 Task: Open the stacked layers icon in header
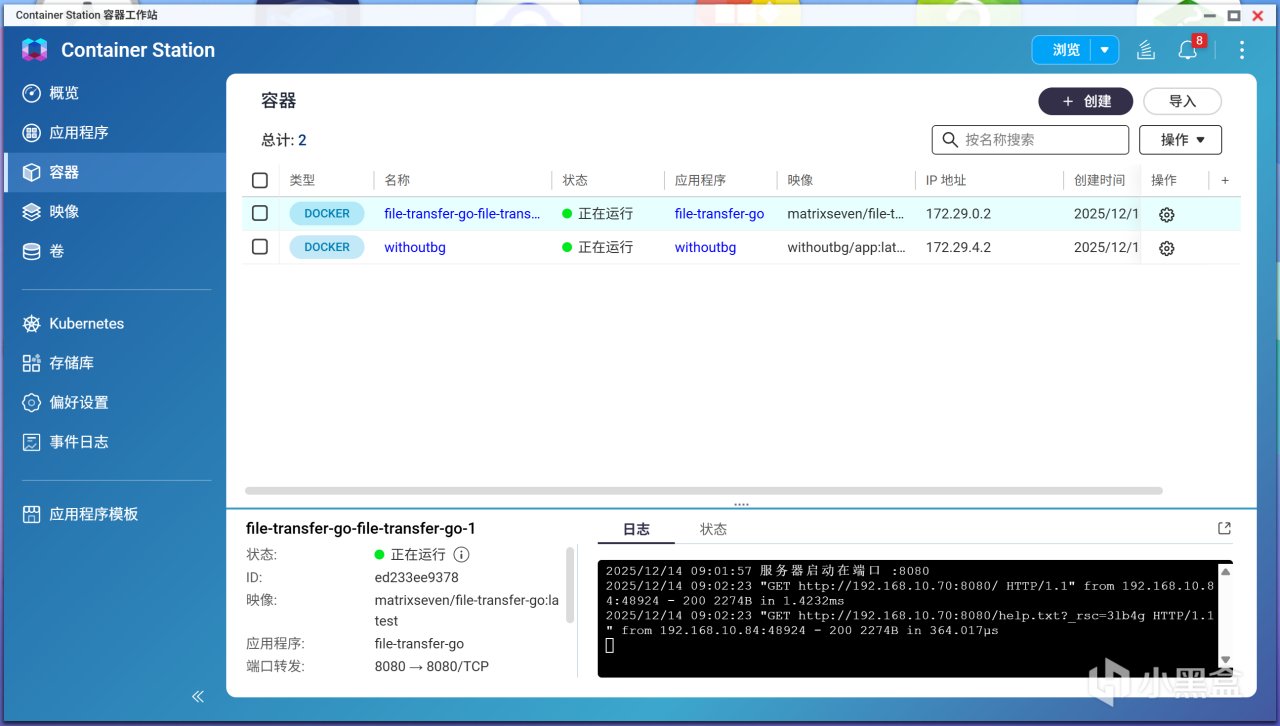1146,50
